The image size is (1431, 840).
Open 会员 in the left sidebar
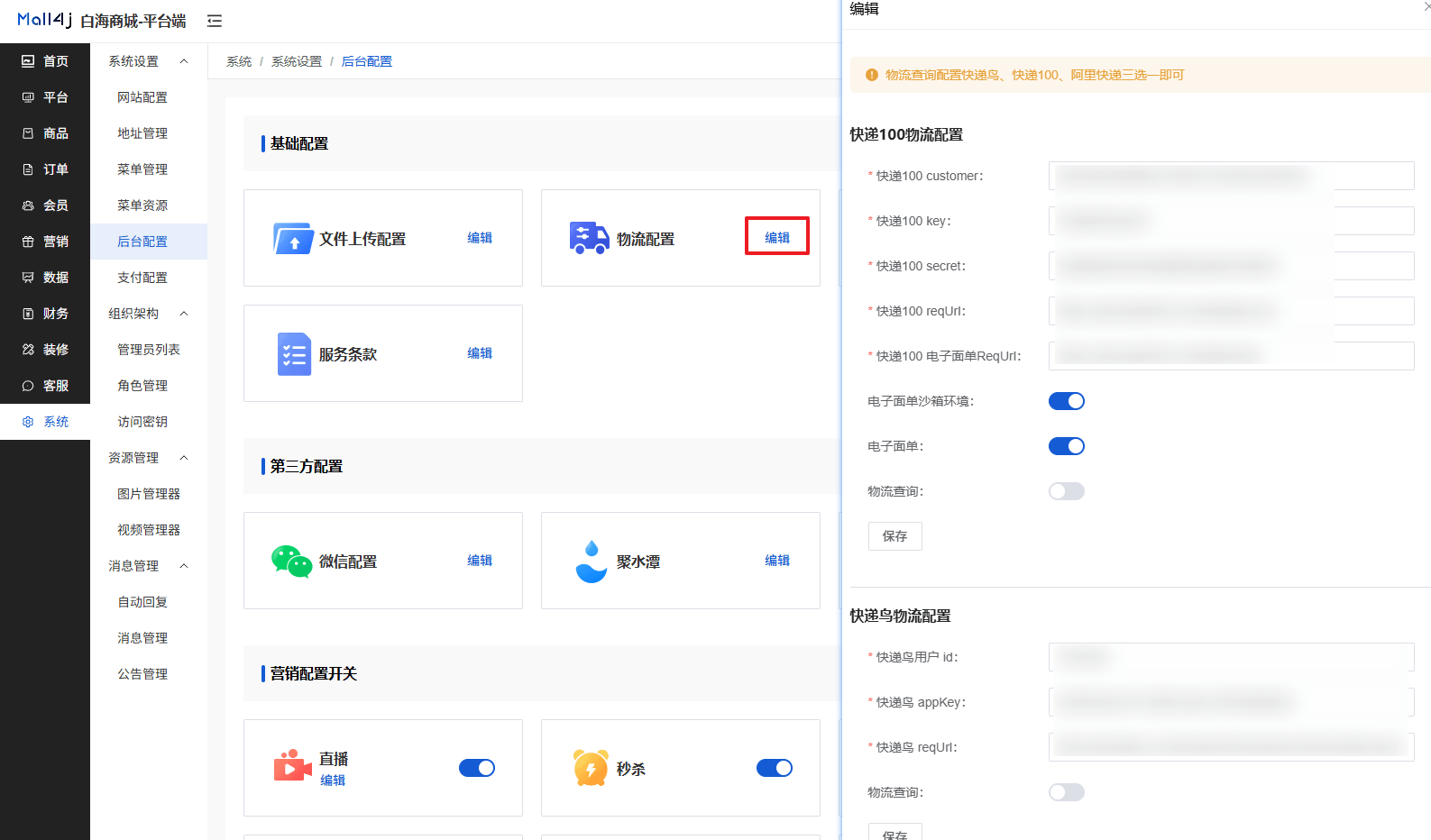45,205
